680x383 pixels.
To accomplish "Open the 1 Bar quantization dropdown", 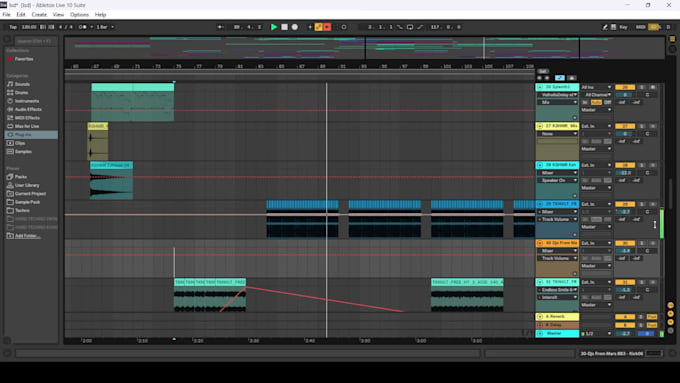I will 105,27.
